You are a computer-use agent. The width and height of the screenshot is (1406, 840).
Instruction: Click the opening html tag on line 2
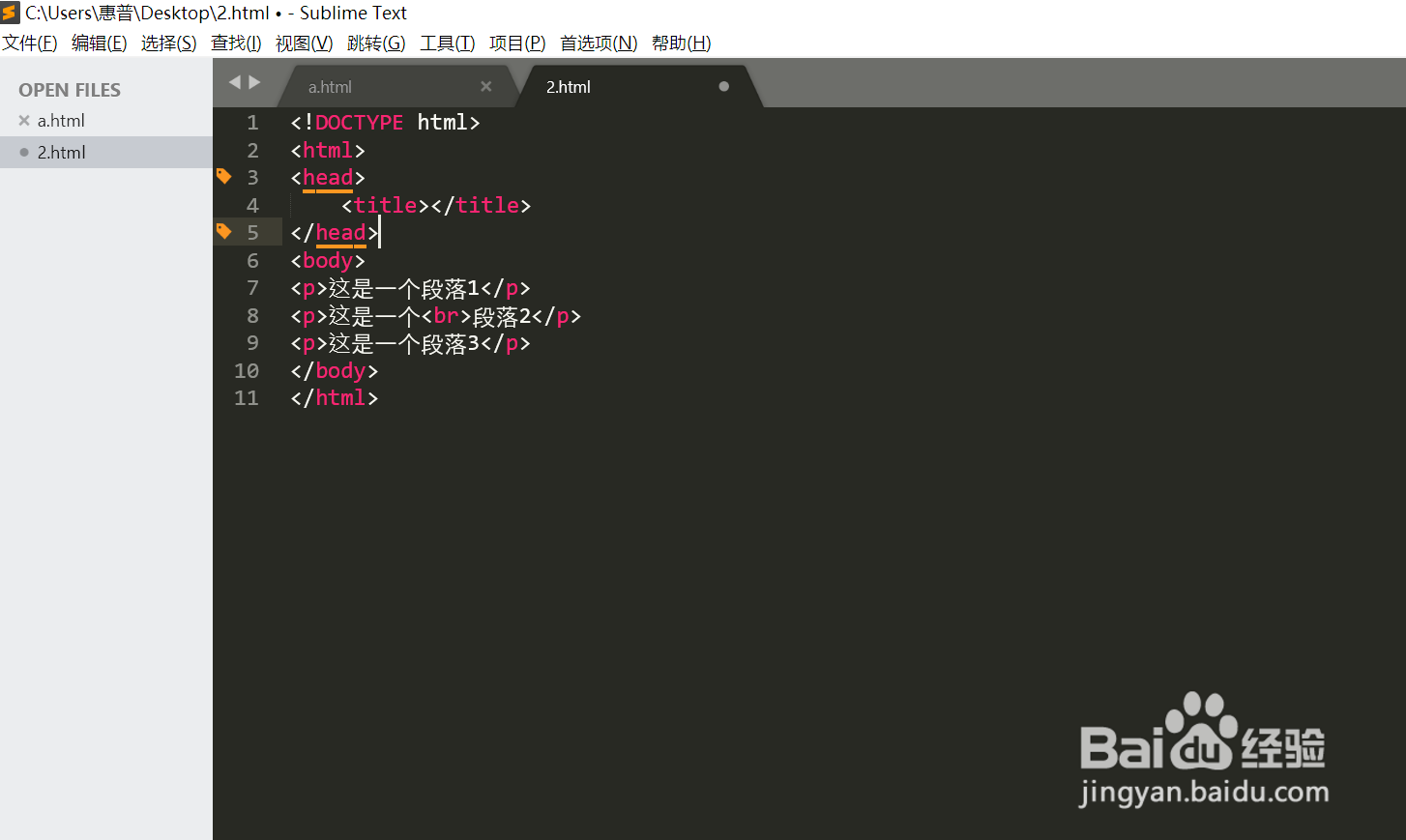pos(328,151)
